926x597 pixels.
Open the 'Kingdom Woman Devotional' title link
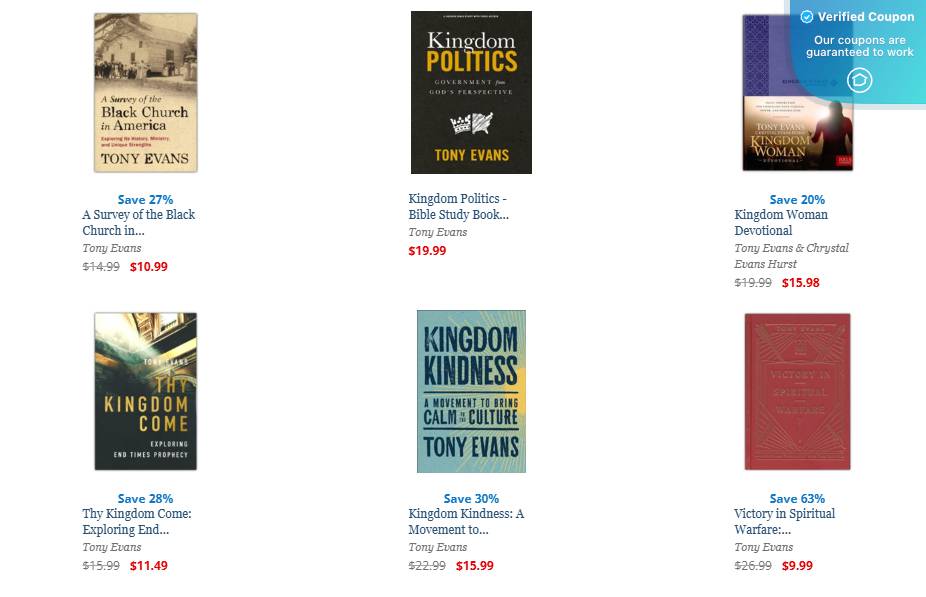point(781,223)
